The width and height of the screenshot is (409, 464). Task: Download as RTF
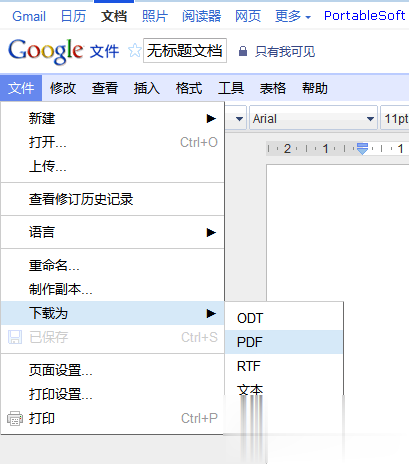pos(284,366)
